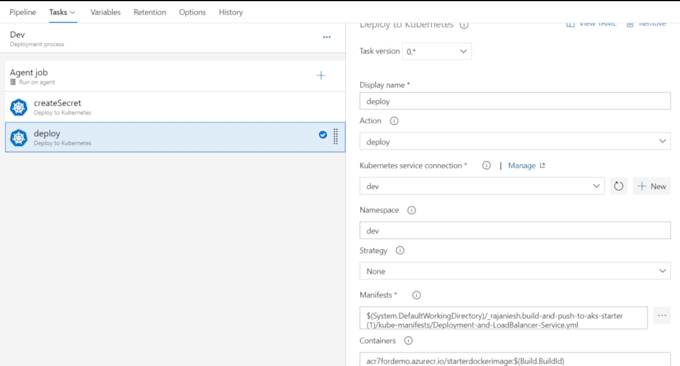Open the Manage service connection link
Screen dimensions: 680x366
pos(526,165)
